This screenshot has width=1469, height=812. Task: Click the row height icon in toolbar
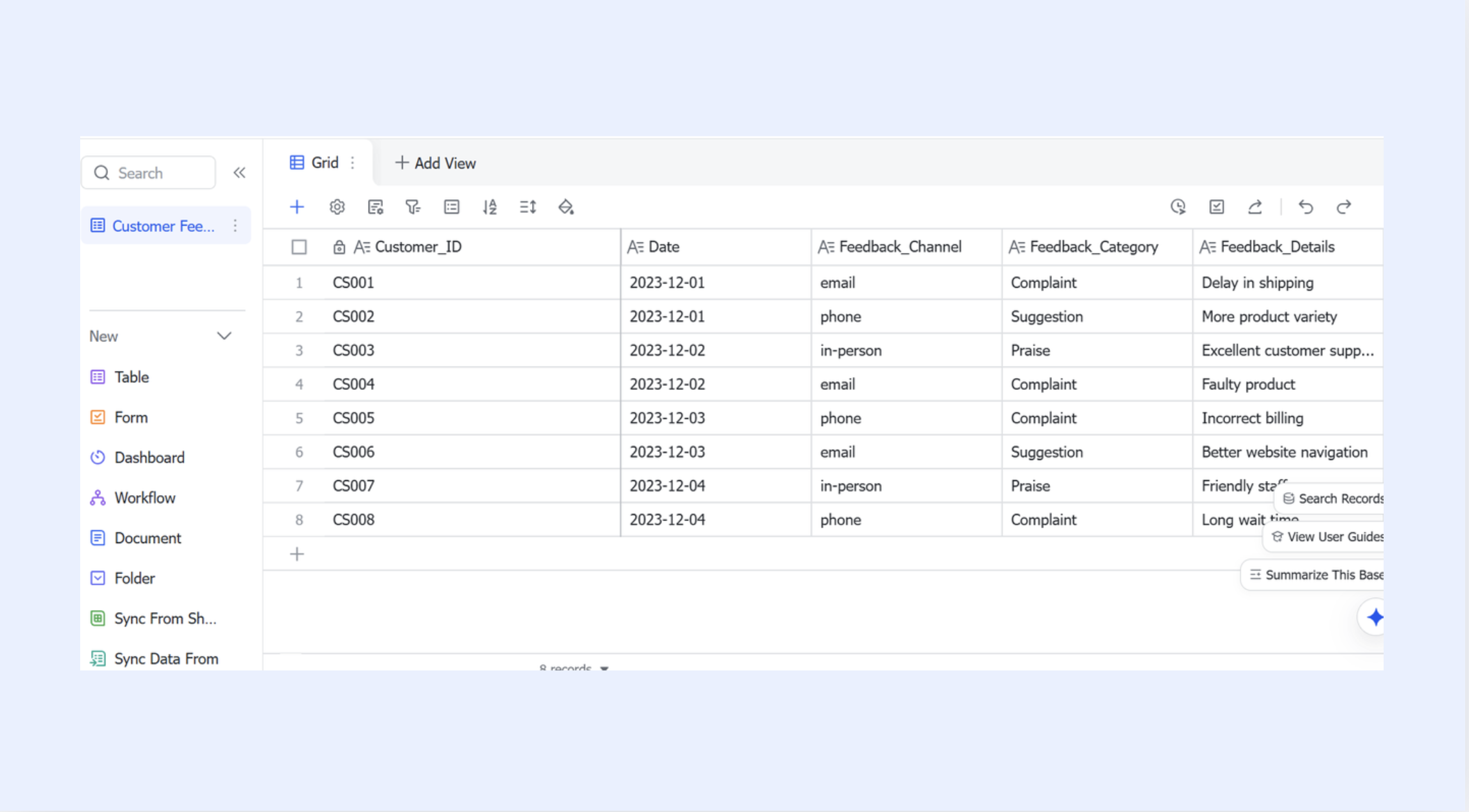(x=528, y=207)
